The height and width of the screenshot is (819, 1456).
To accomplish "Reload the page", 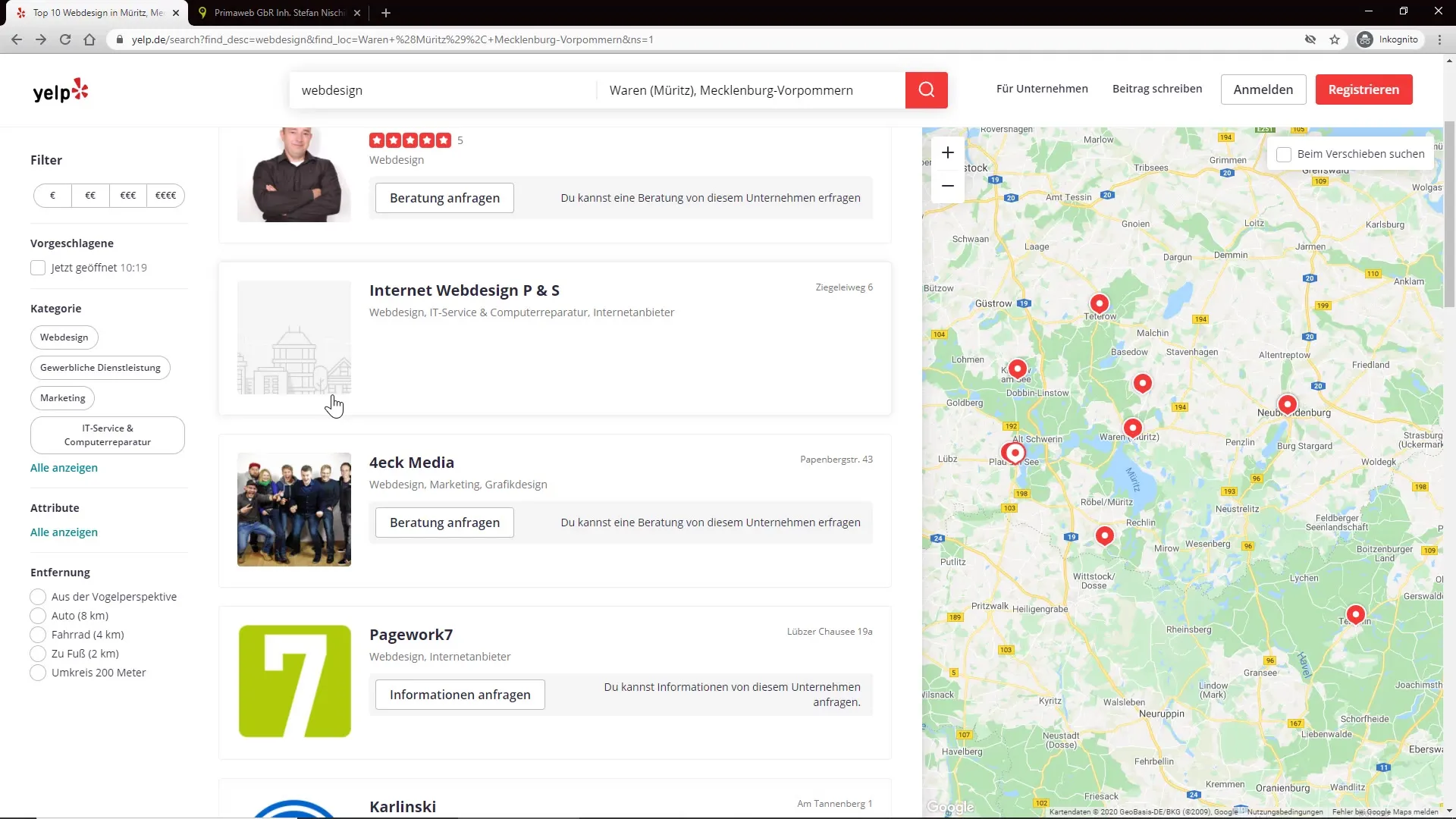I will point(65,39).
